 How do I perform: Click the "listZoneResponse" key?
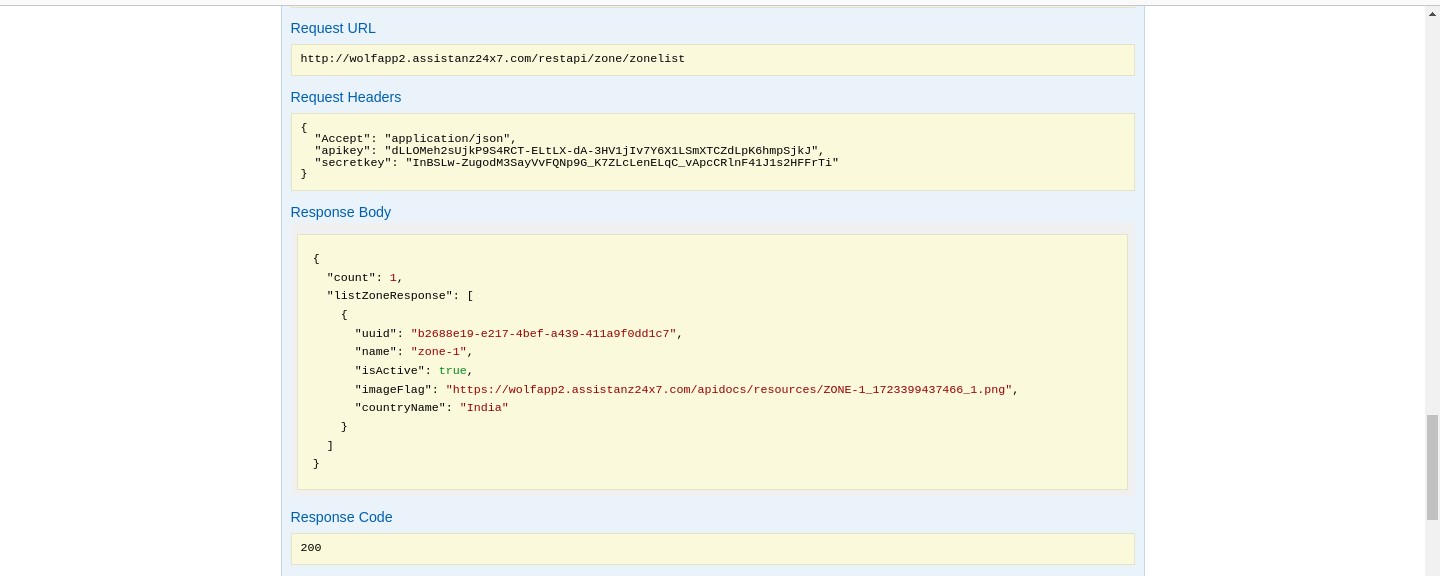(x=390, y=296)
